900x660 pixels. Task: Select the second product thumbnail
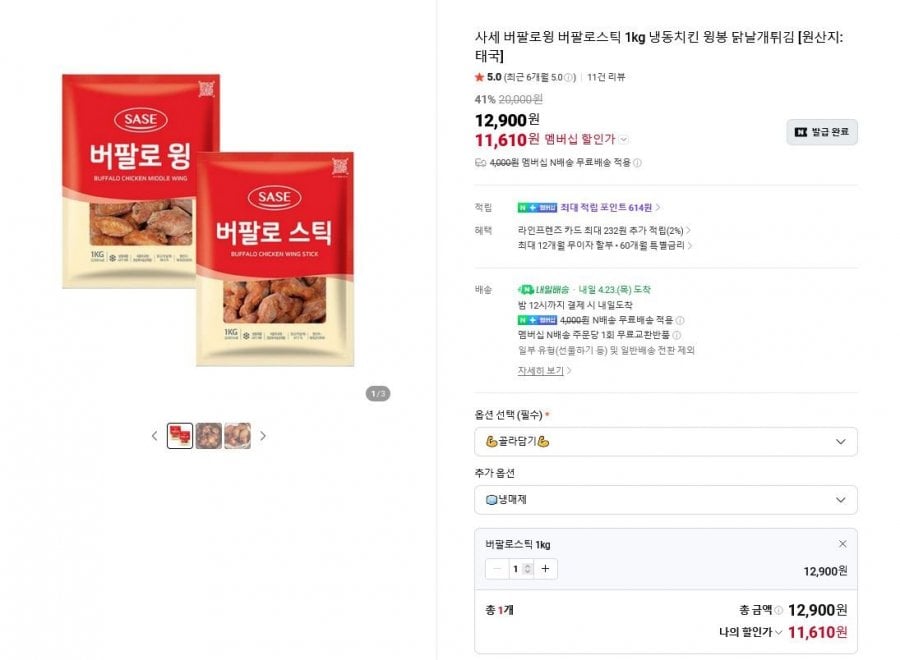click(x=209, y=436)
